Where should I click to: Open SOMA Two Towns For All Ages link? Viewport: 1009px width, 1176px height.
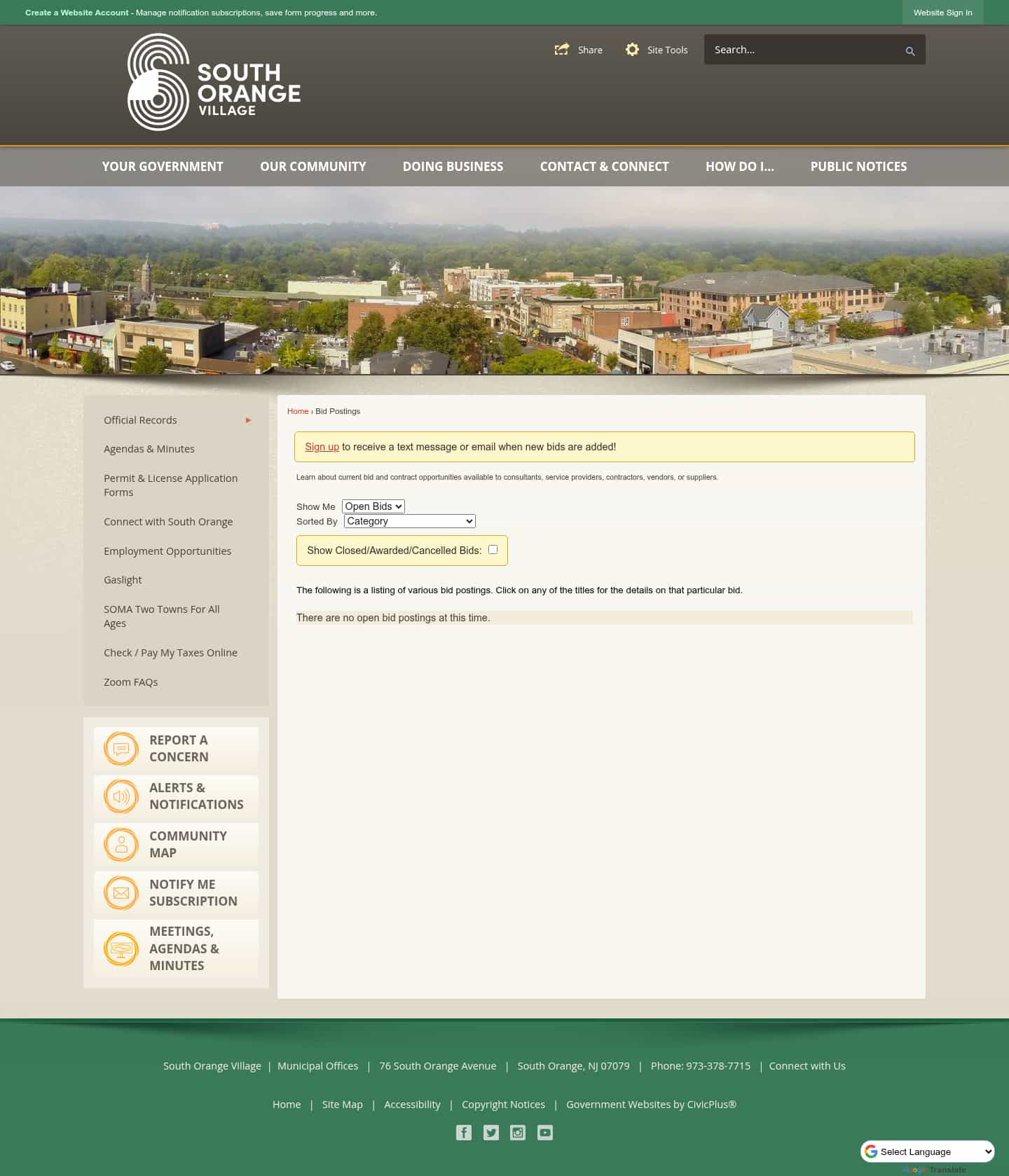pos(162,616)
